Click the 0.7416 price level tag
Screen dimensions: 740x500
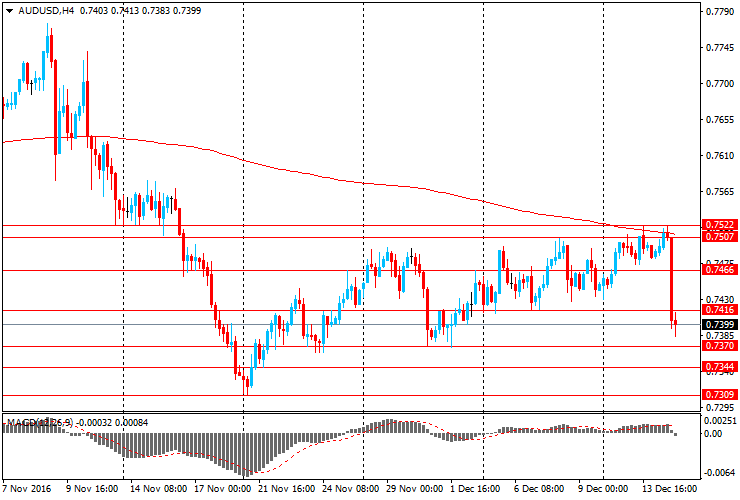(x=720, y=312)
